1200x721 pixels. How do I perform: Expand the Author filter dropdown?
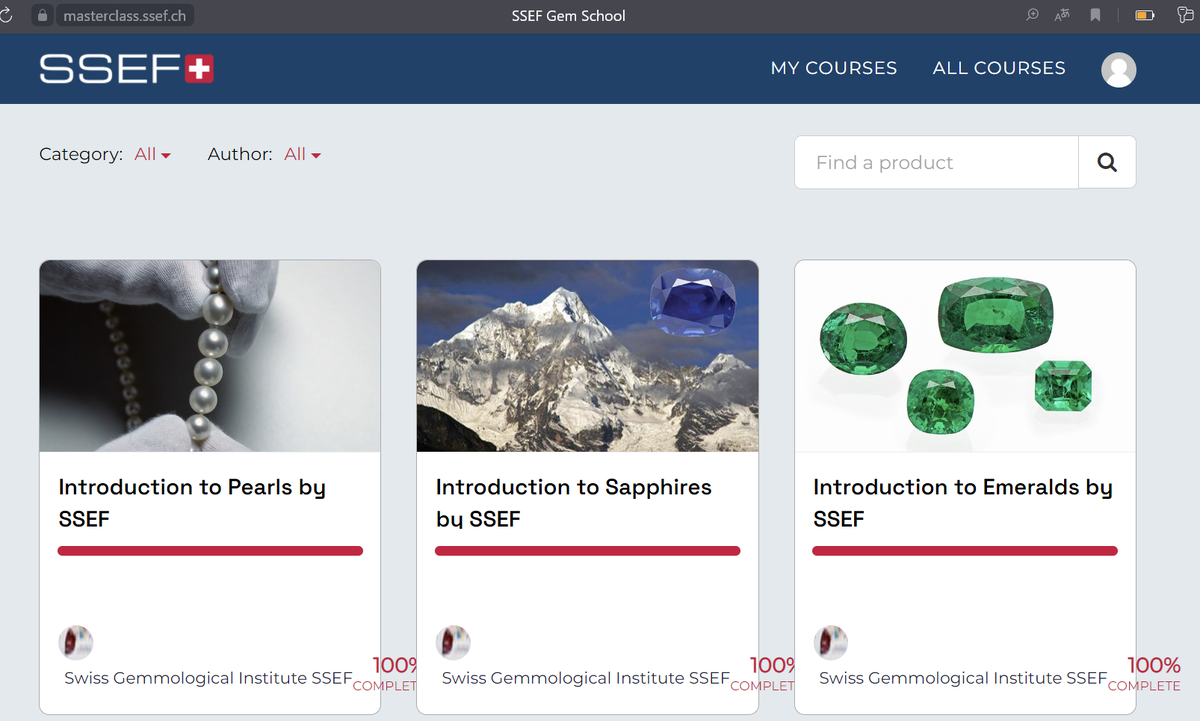coord(302,154)
